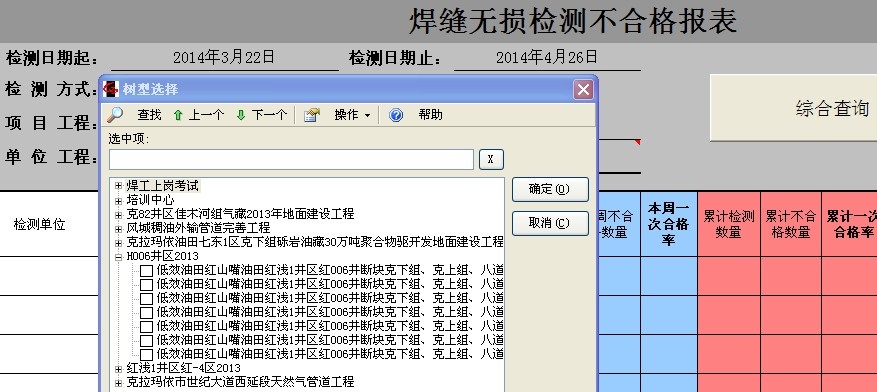Tick the first checkbox under H006井区2013
The image size is (877, 392).
[147, 271]
